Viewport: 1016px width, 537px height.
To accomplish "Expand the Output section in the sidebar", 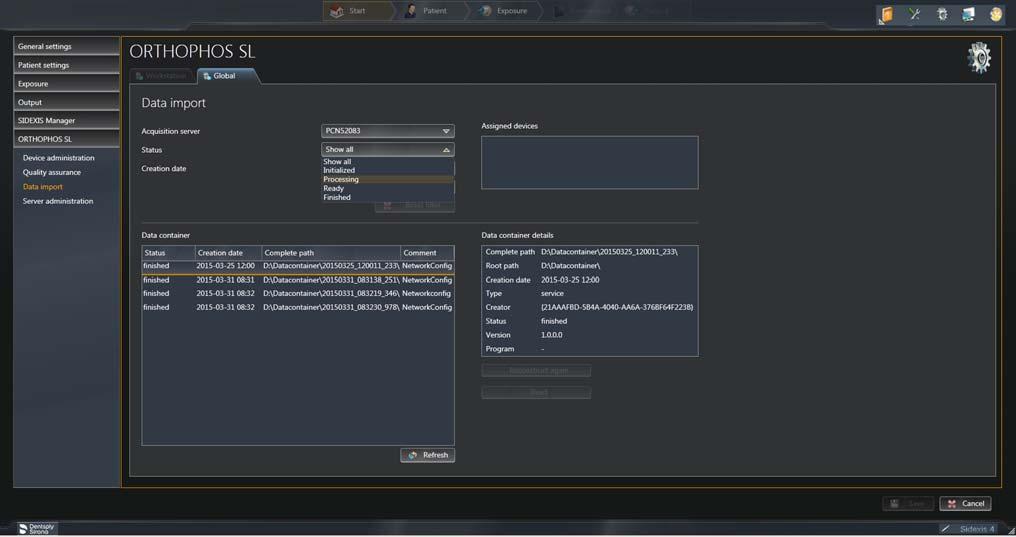I will pos(66,102).
